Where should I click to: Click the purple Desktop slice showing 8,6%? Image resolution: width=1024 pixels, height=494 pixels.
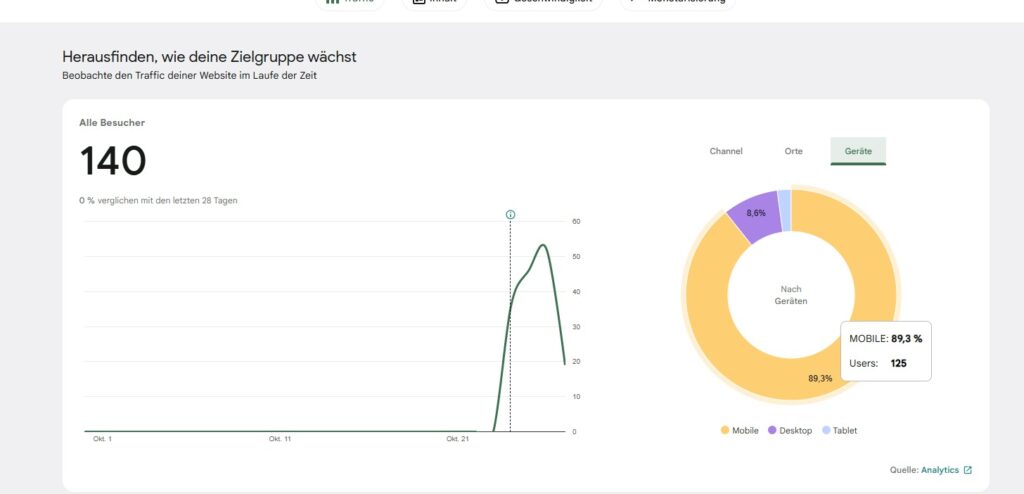tap(756, 213)
